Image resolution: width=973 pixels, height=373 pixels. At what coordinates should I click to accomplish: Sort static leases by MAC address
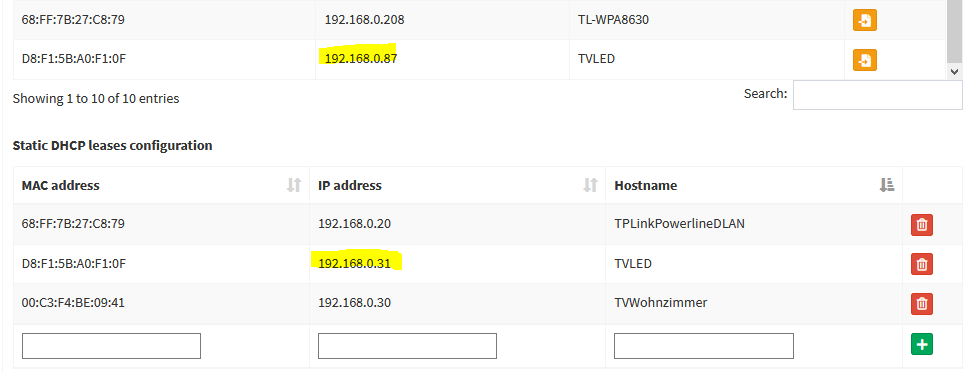pos(294,185)
